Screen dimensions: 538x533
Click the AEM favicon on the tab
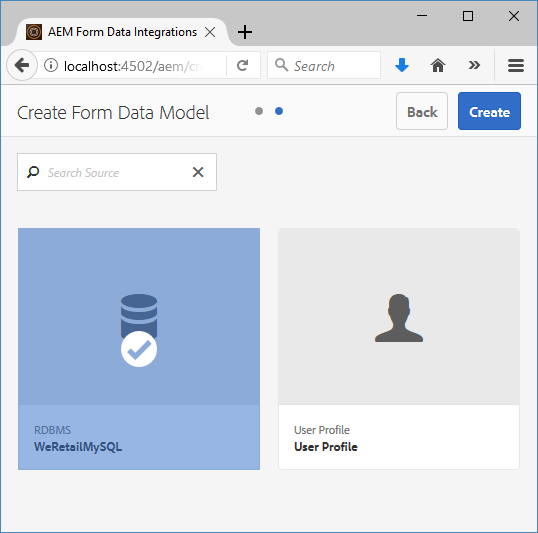click(34, 32)
